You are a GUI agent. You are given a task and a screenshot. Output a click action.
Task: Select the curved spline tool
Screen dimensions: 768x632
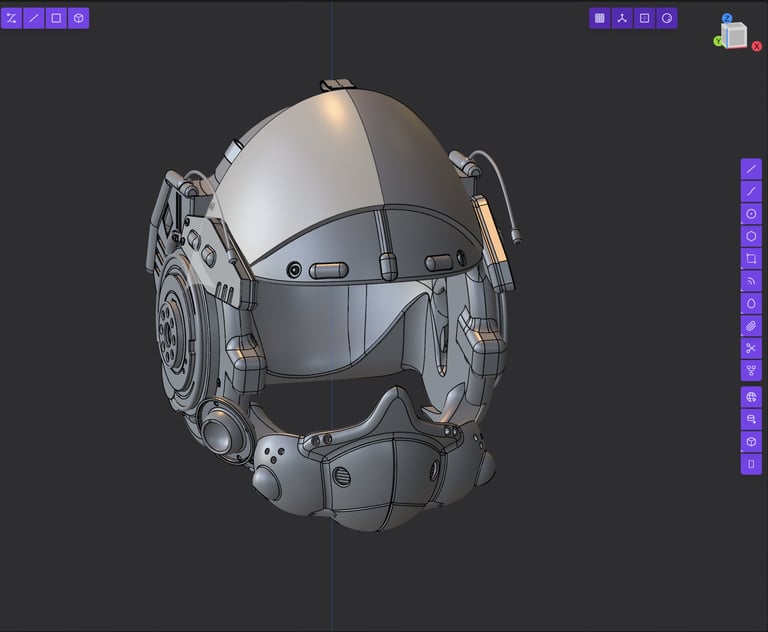(751, 192)
